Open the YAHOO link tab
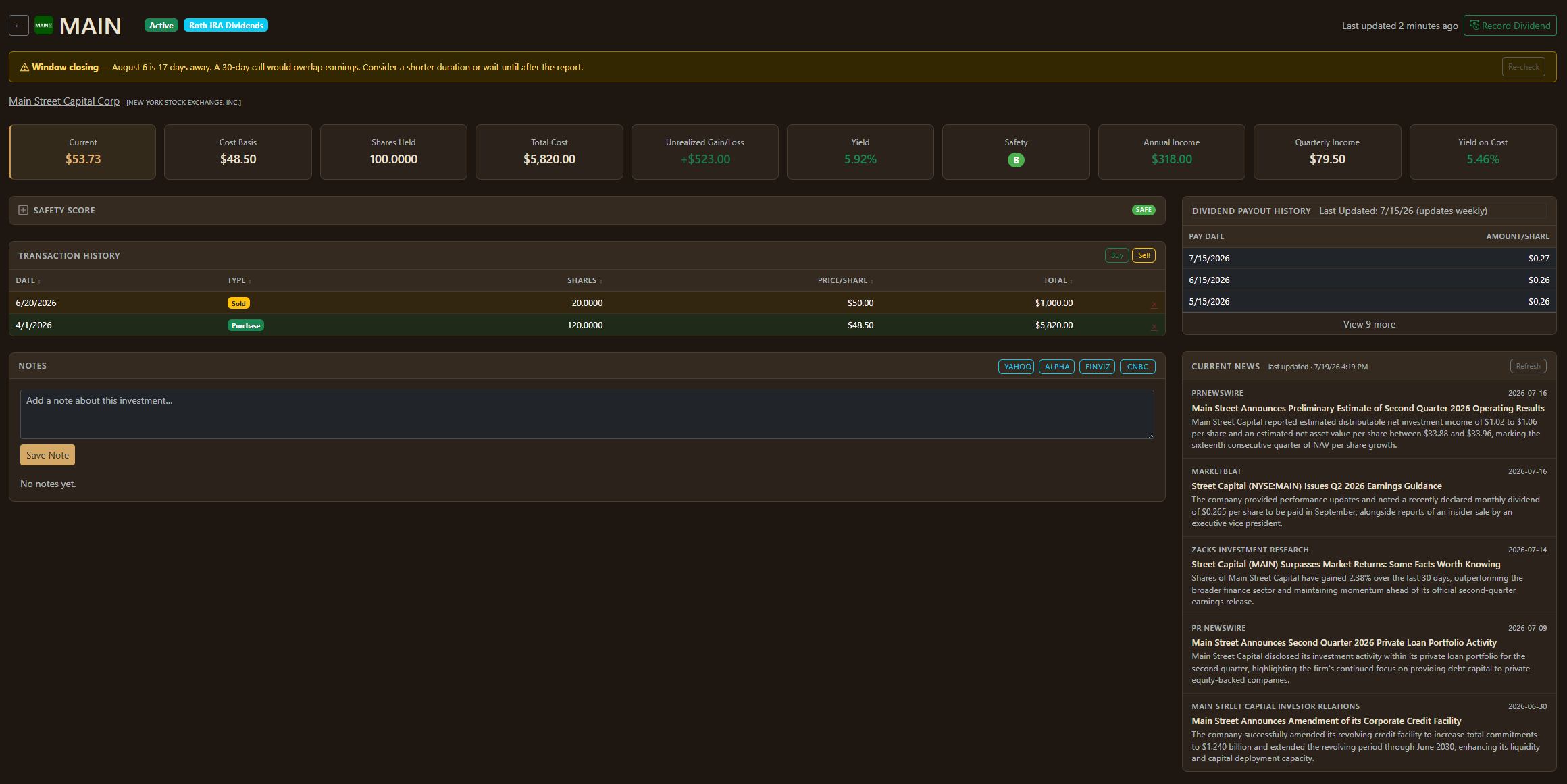This screenshot has width=1567, height=784. (x=1017, y=367)
